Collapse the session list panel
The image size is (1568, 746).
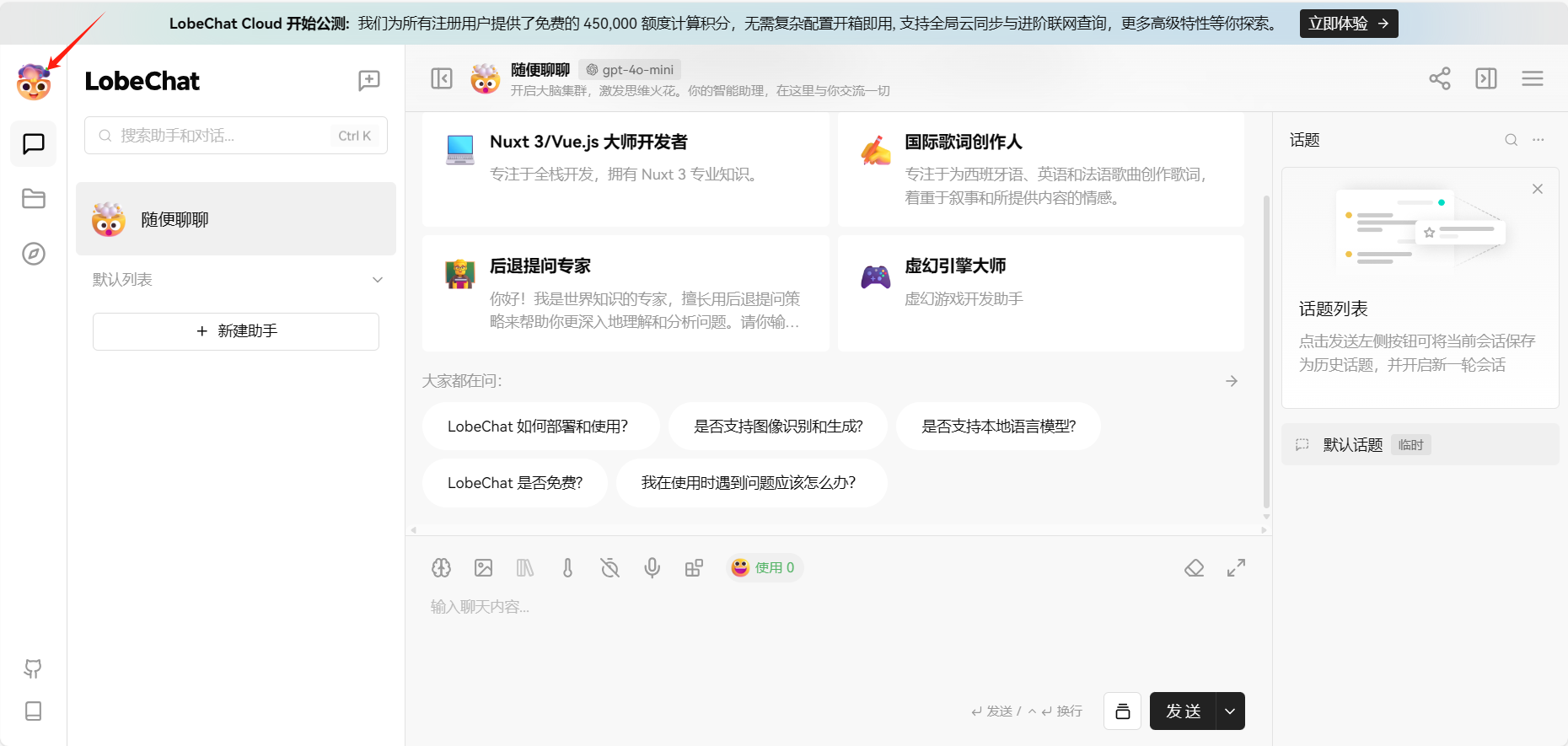click(x=442, y=78)
